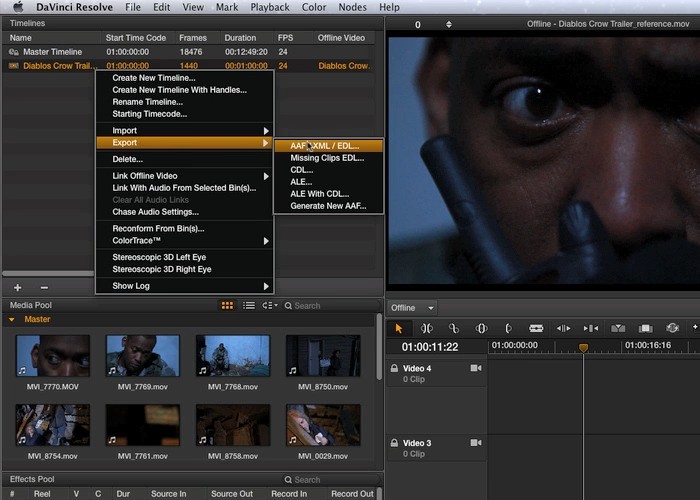Click the playhead marker on timeline ruler
This screenshot has width=700, height=500.
[x=583, y=347]
